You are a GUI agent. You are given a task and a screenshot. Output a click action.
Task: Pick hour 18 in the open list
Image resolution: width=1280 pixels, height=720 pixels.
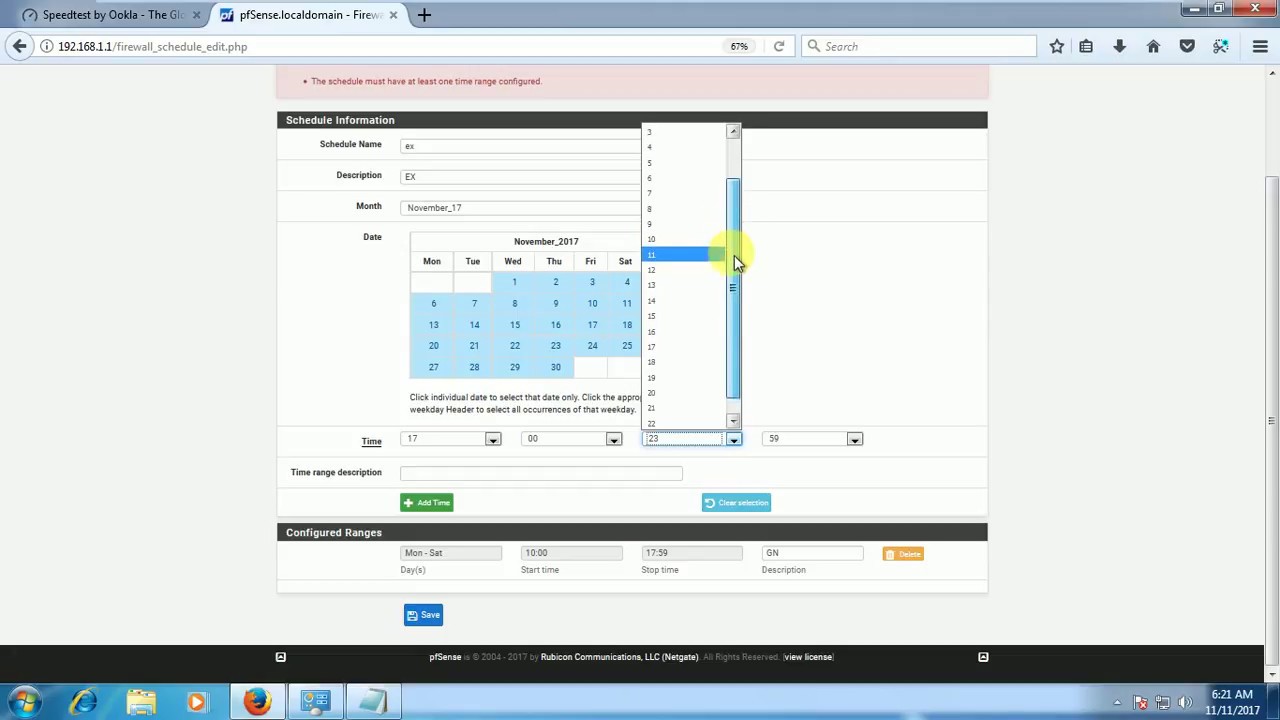(684, 362)
